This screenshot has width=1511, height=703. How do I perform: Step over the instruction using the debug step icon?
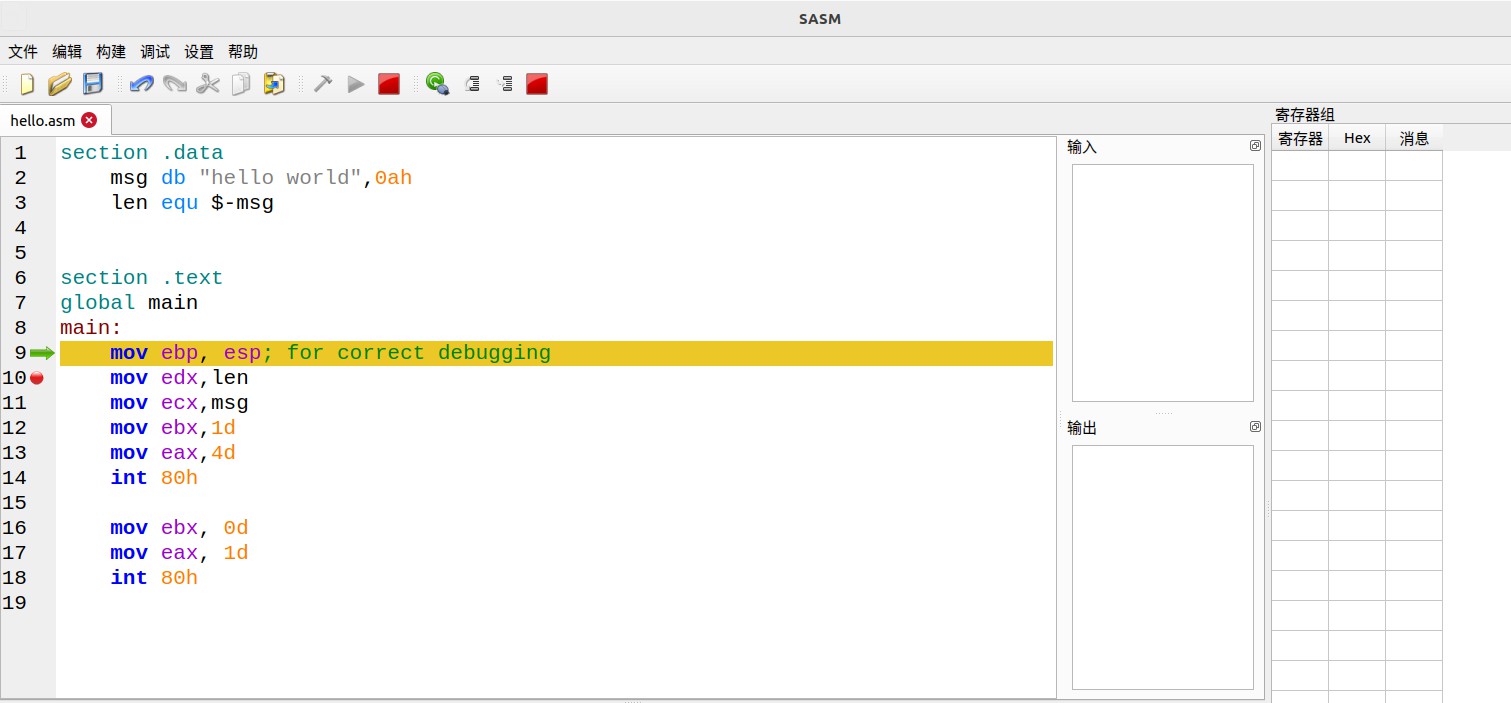[472, 84]
